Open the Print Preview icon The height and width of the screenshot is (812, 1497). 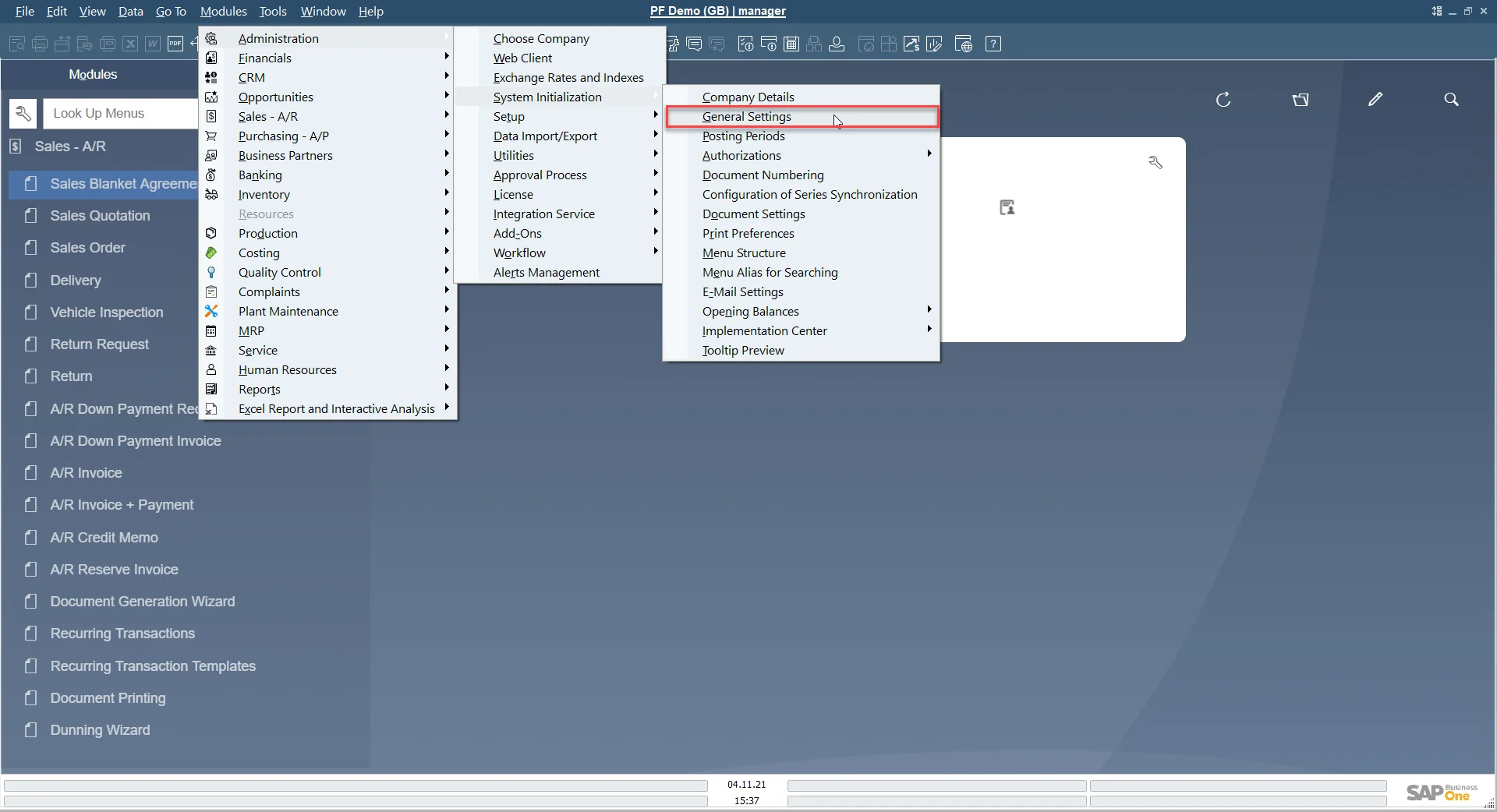[x=16, y=44]
